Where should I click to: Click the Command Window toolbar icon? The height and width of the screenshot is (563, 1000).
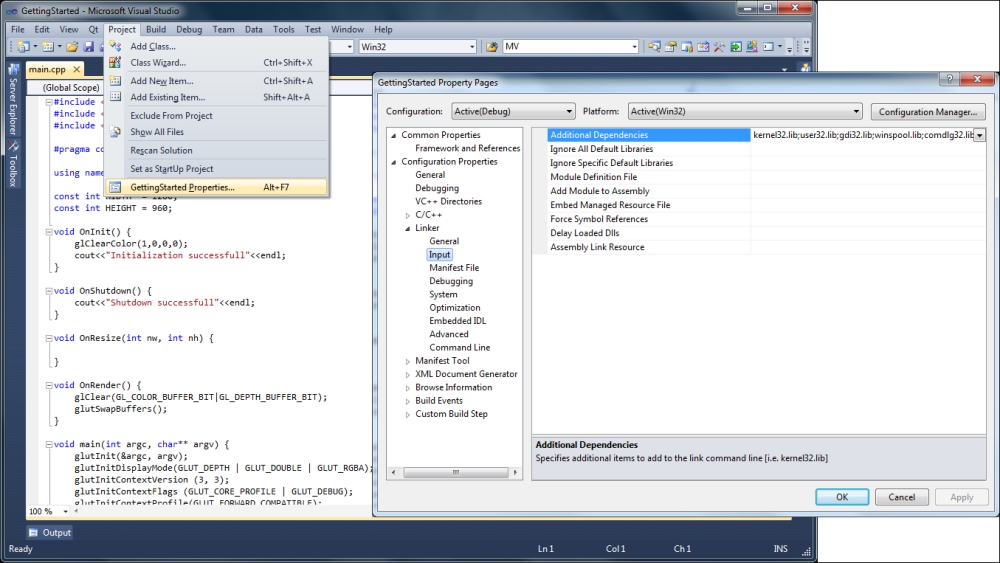[x=768, y=47]
